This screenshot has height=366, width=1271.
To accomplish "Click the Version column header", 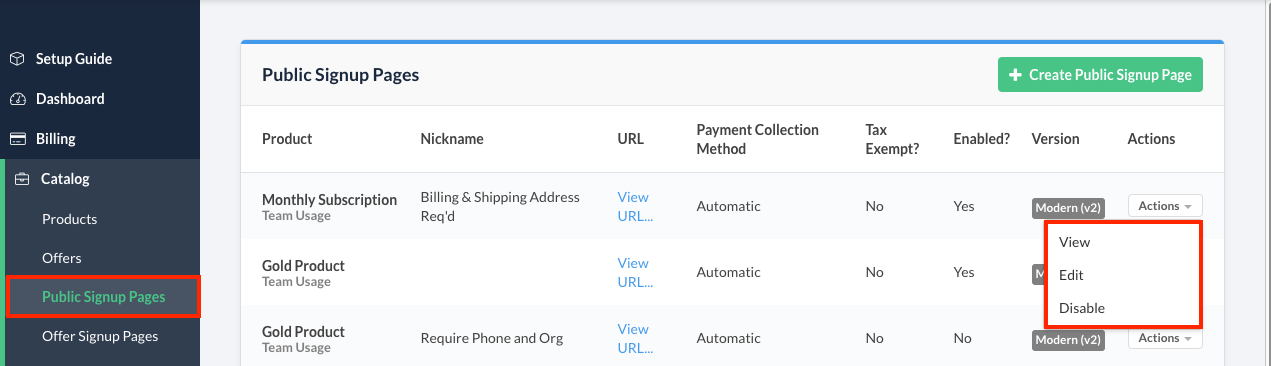I will 1056,139.
